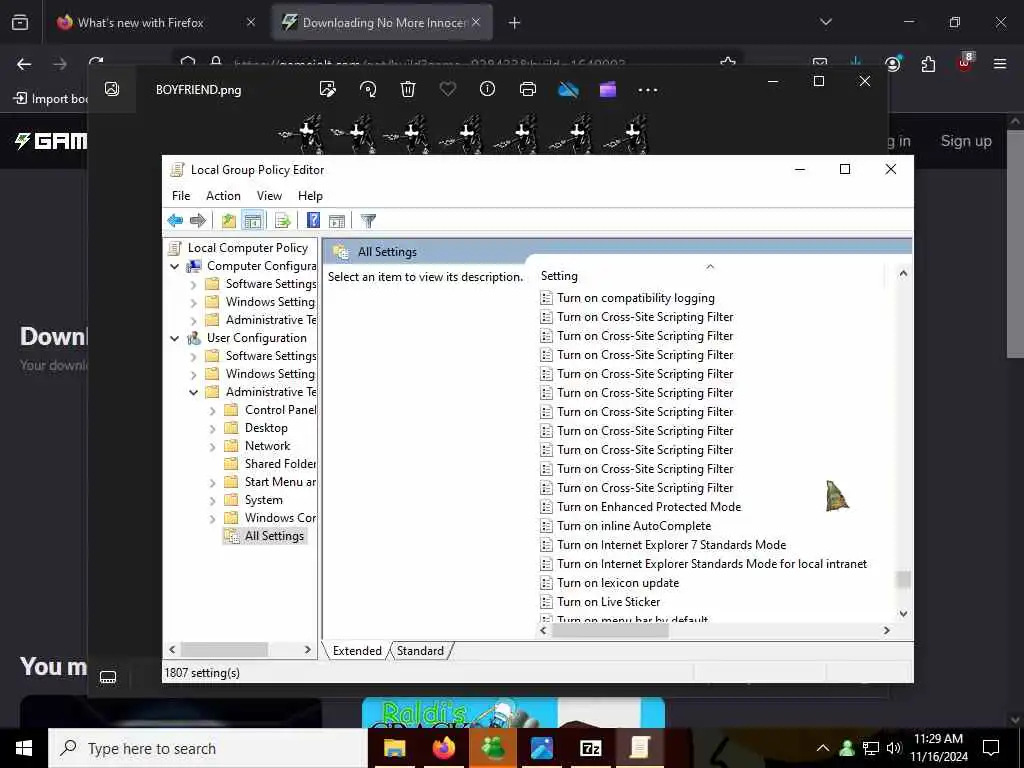This screenshot has height=768, width=1024.
Task: Click the gallery icon left of BOYFRIEND.png
Action: (112, 89)
